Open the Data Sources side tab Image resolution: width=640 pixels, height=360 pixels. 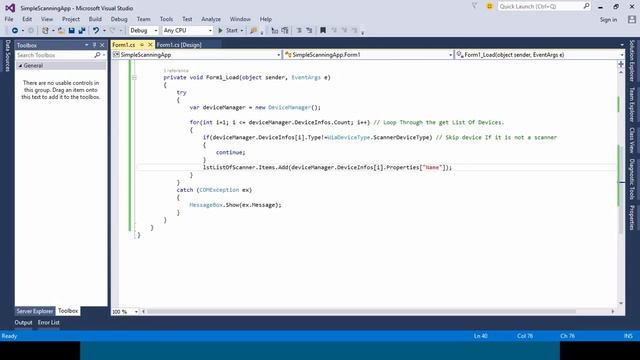tap(7, 56)
